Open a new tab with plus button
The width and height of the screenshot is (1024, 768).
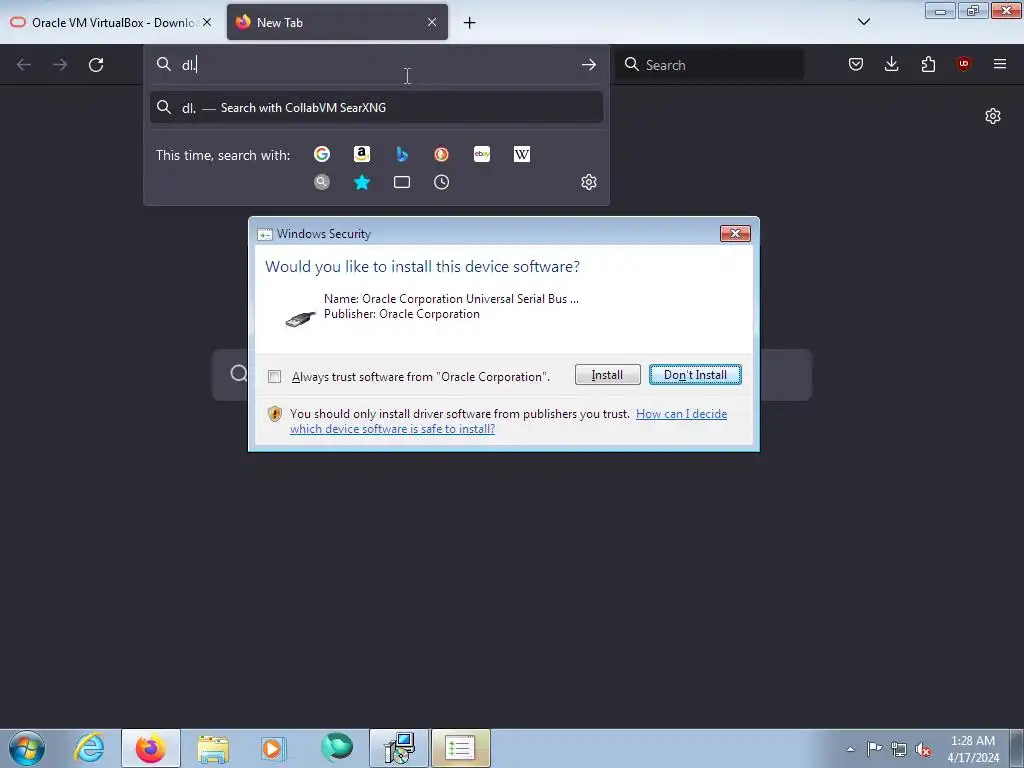click(470, 23)
